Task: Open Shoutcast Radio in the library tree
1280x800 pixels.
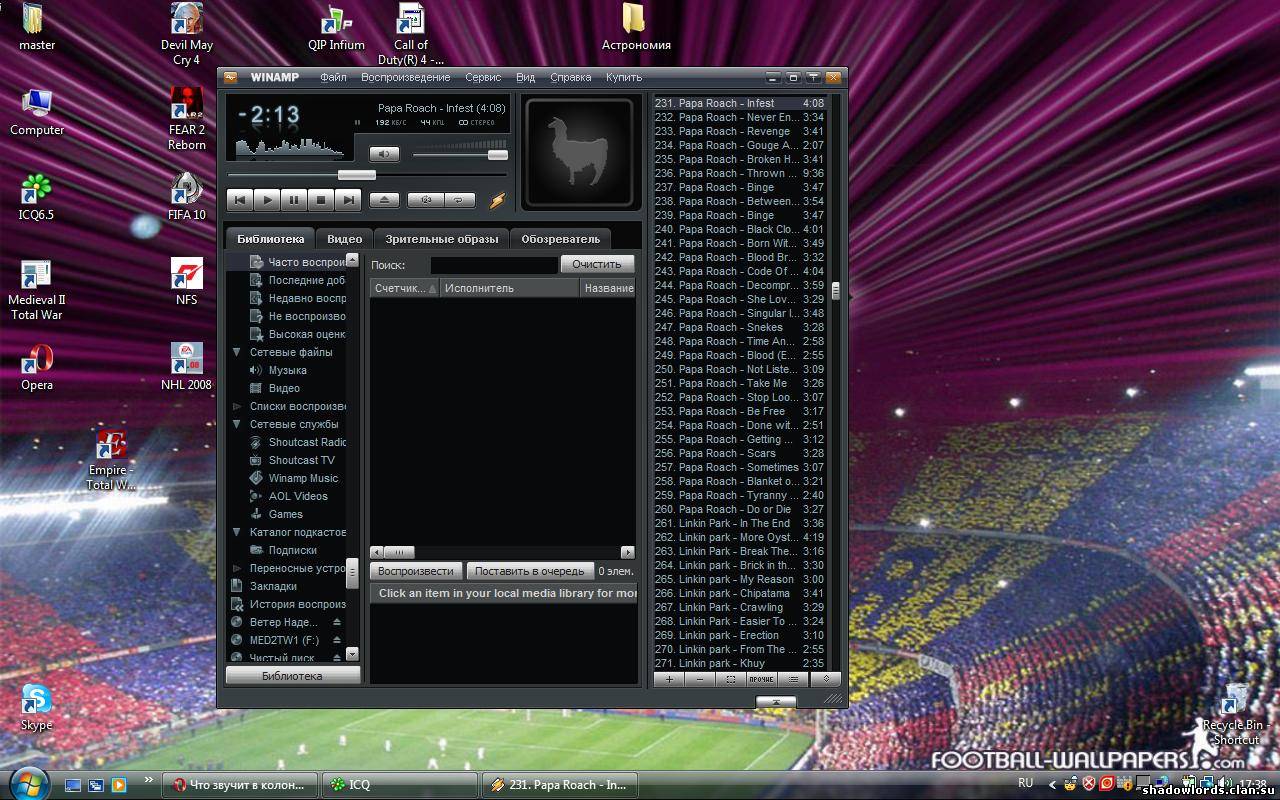Action: coord(297,442)
